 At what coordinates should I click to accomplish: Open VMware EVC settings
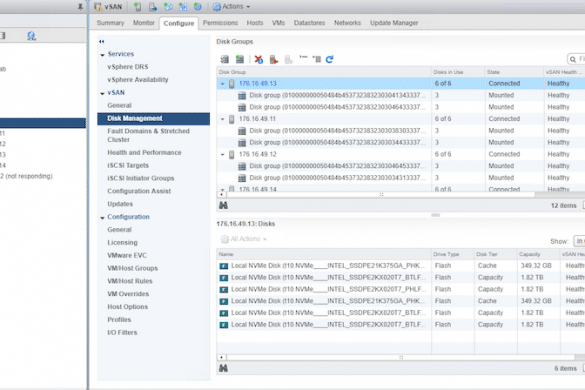click(x=127, y=255)
